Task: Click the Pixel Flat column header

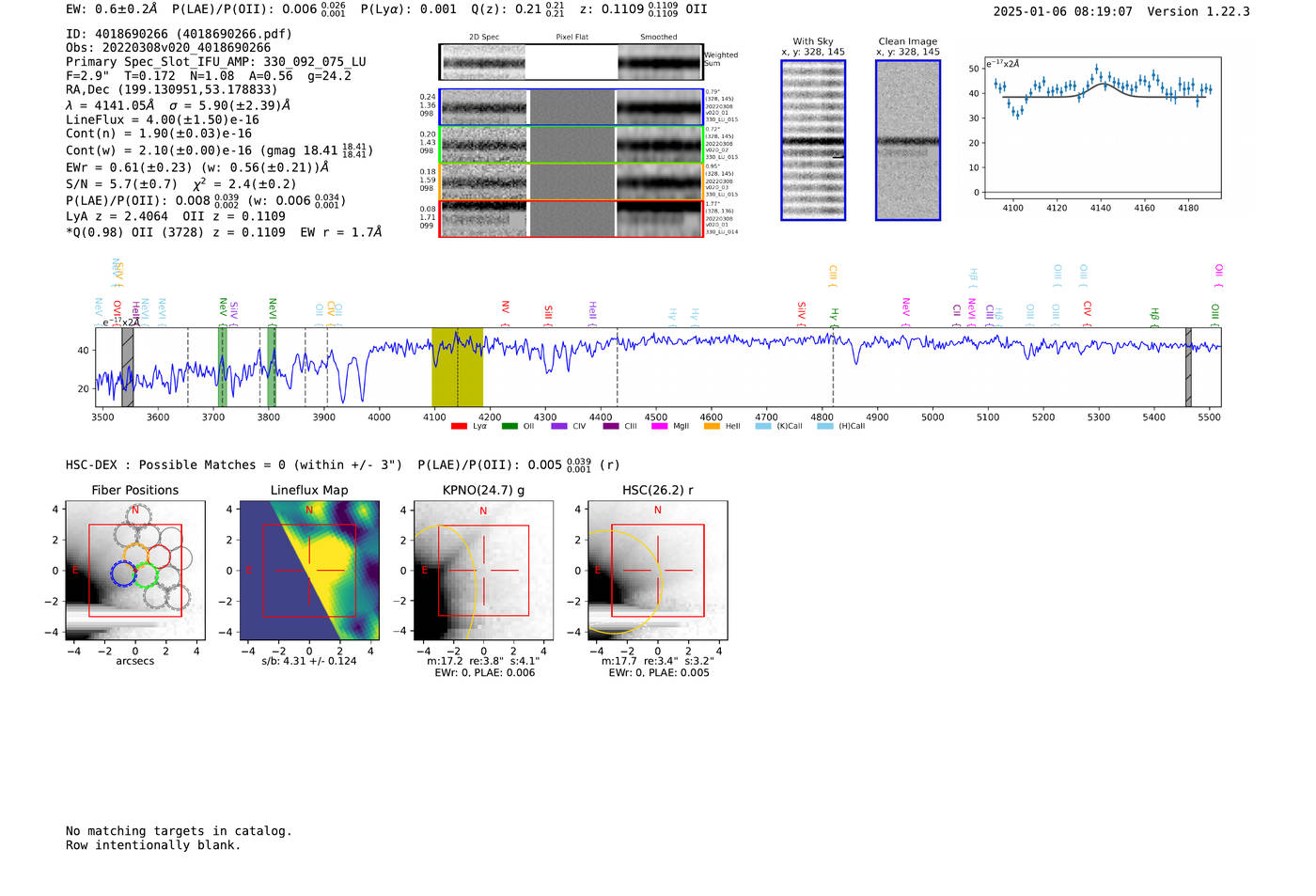Action: 572,38
